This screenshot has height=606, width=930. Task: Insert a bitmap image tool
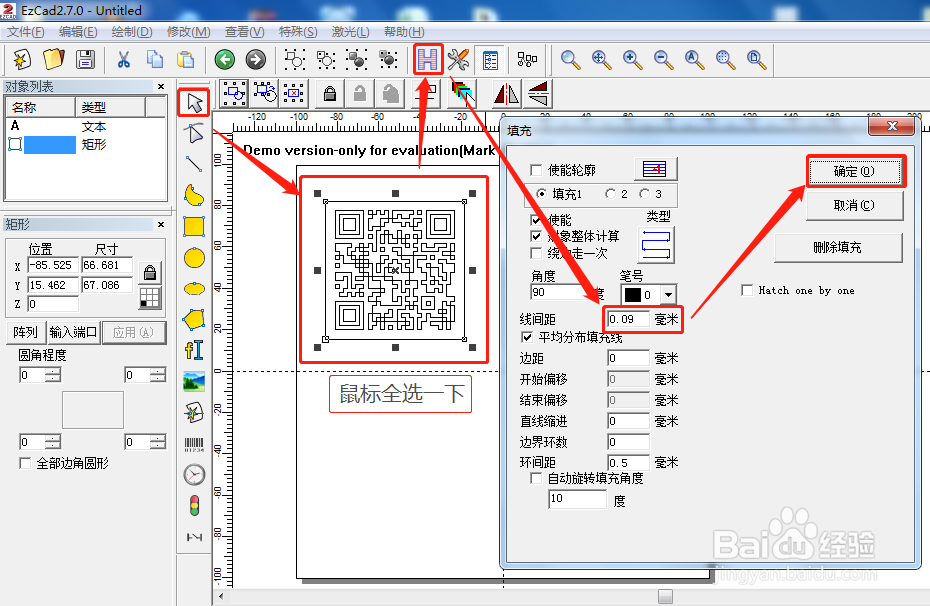[x=194, y=381]
